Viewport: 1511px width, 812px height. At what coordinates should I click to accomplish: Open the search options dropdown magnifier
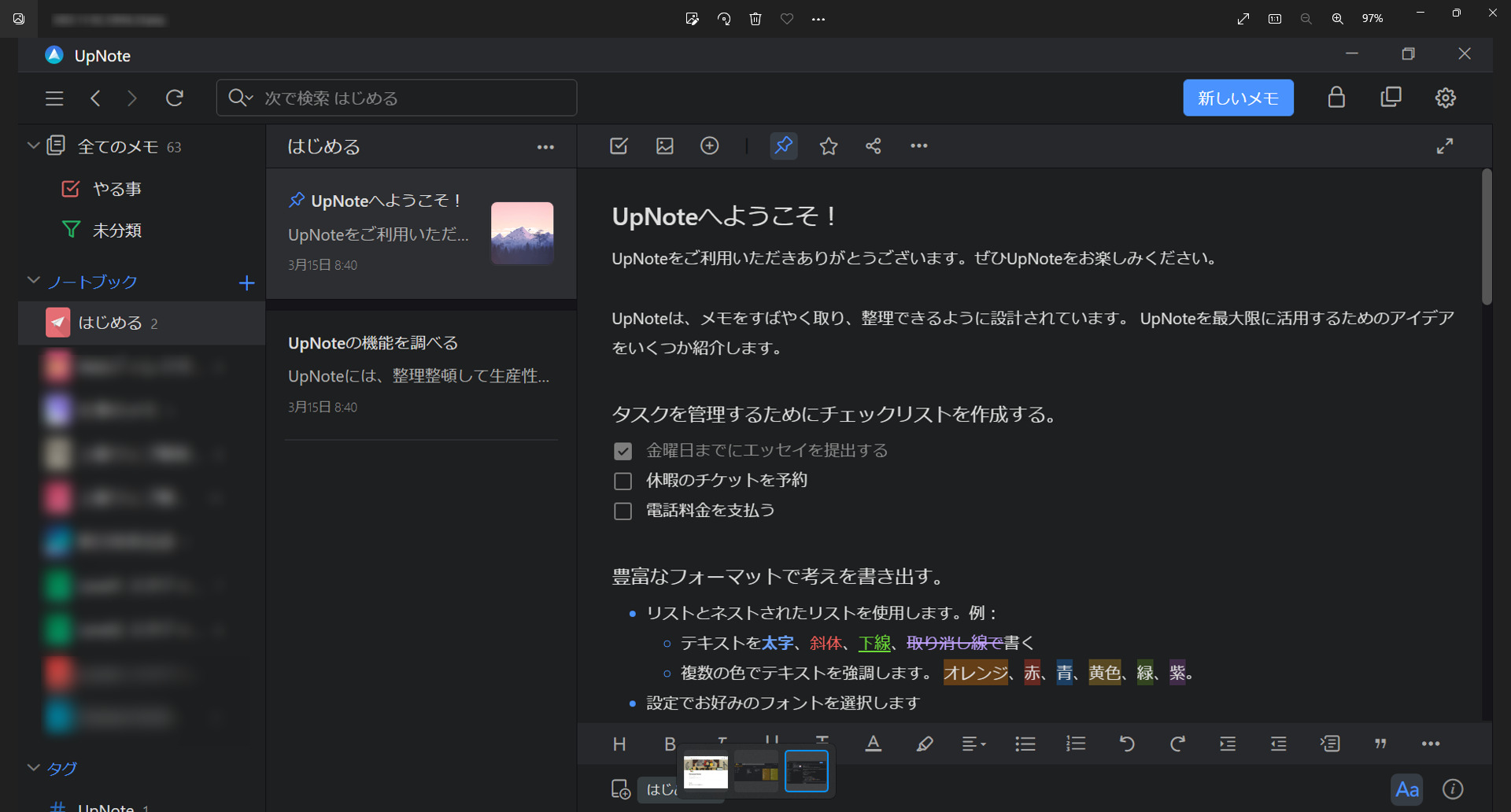(x=240, y=98)
